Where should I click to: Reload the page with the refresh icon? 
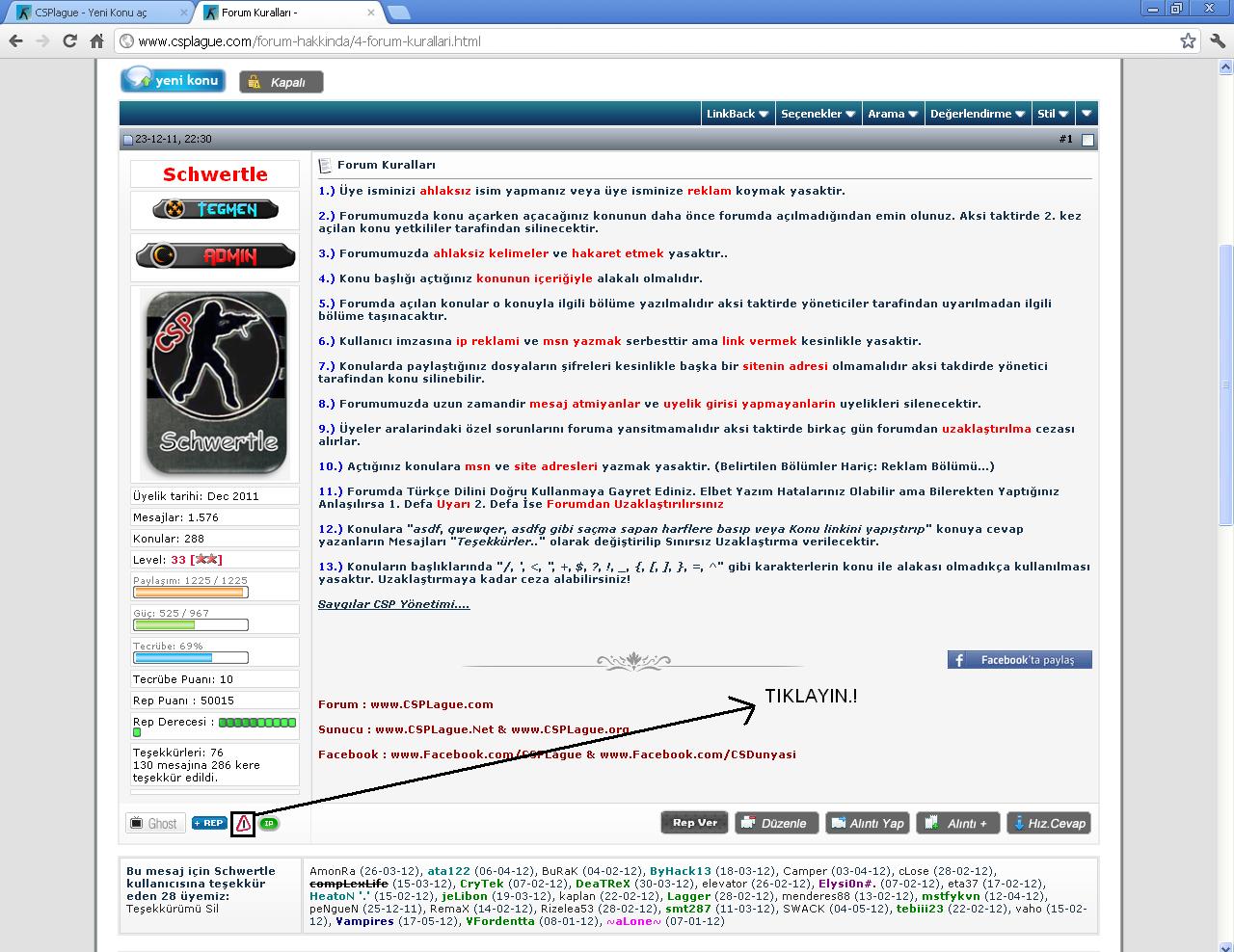pos(69,40)
